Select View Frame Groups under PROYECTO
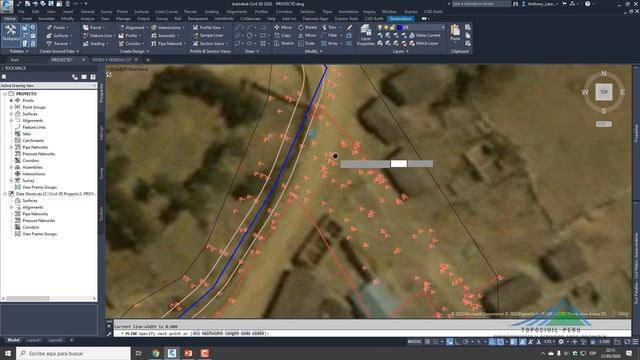Image resolution: width=640 pixels, height=360 pixels. 39,187
